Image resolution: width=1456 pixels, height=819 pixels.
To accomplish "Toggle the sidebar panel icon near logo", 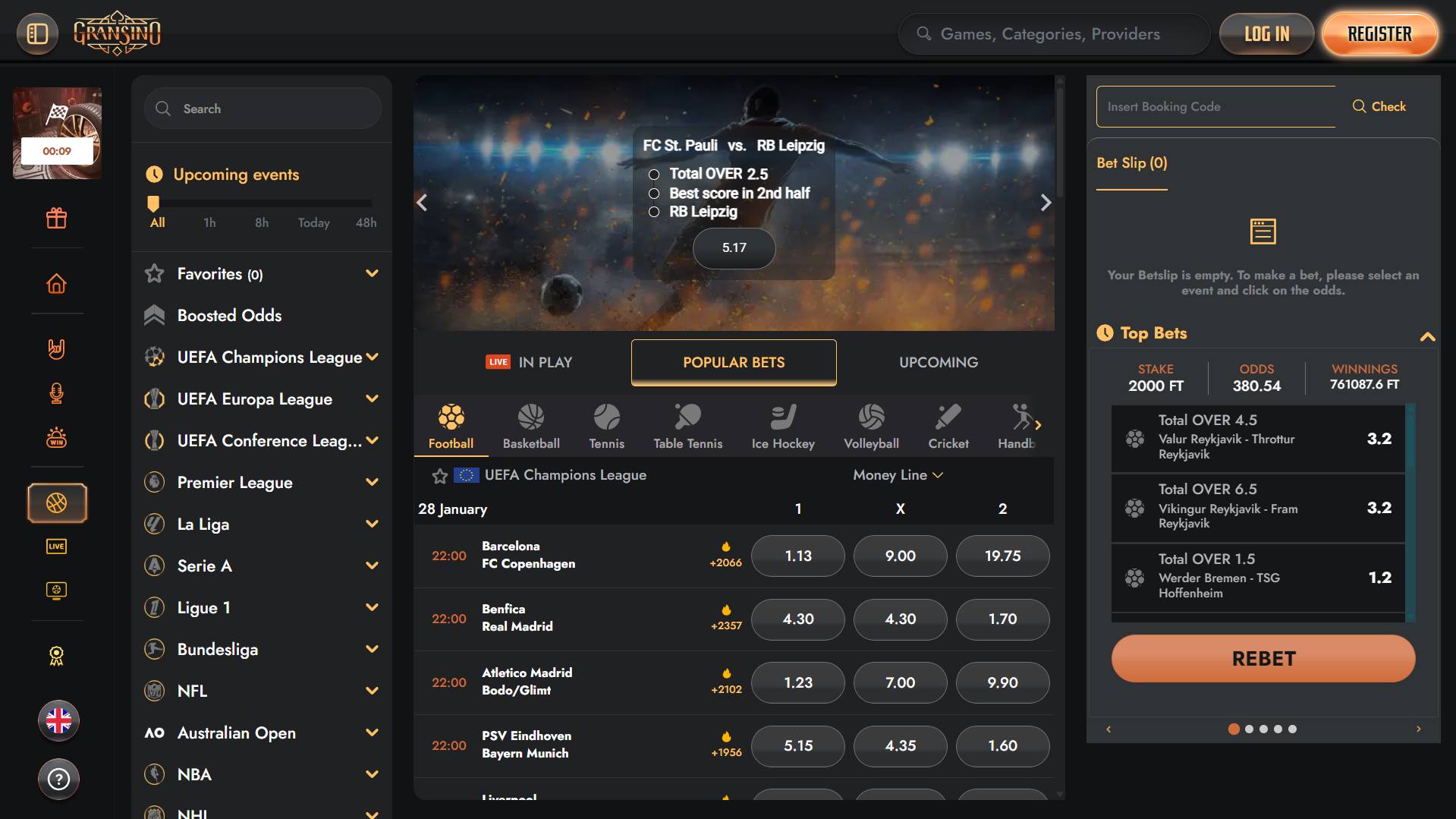I will 37,33.
